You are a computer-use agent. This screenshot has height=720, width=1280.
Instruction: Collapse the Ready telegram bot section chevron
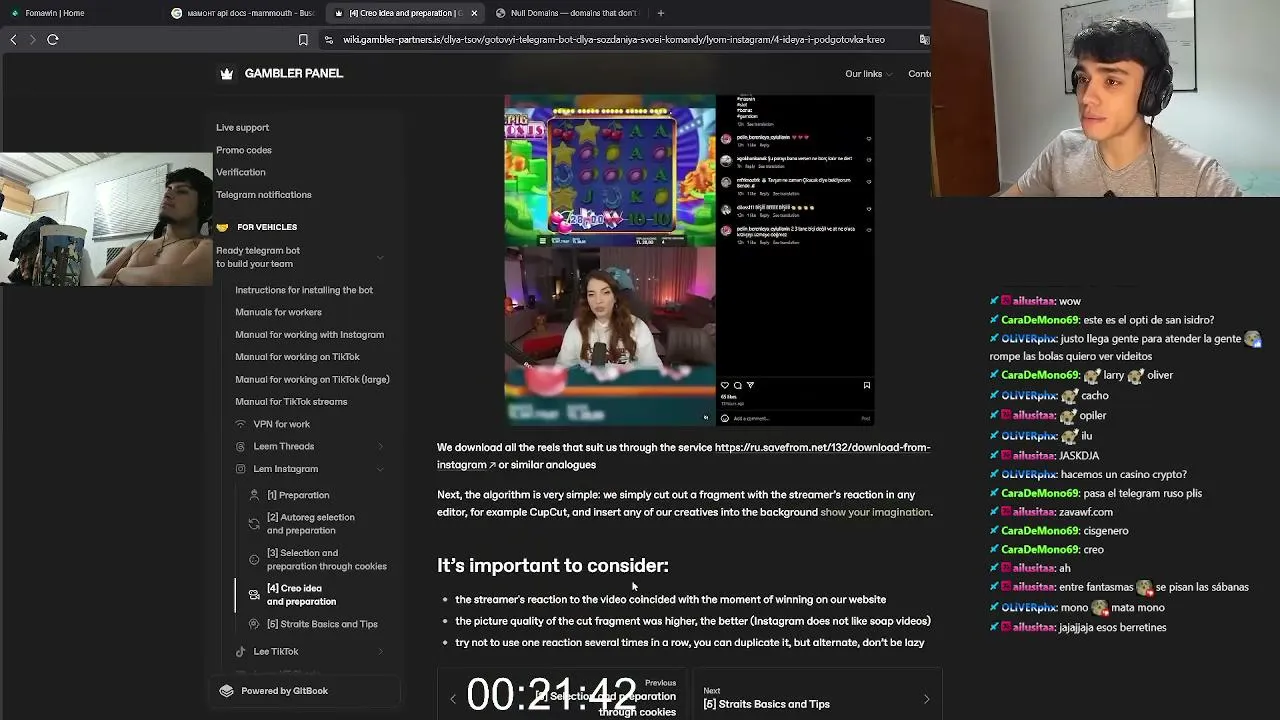(380, 257)
